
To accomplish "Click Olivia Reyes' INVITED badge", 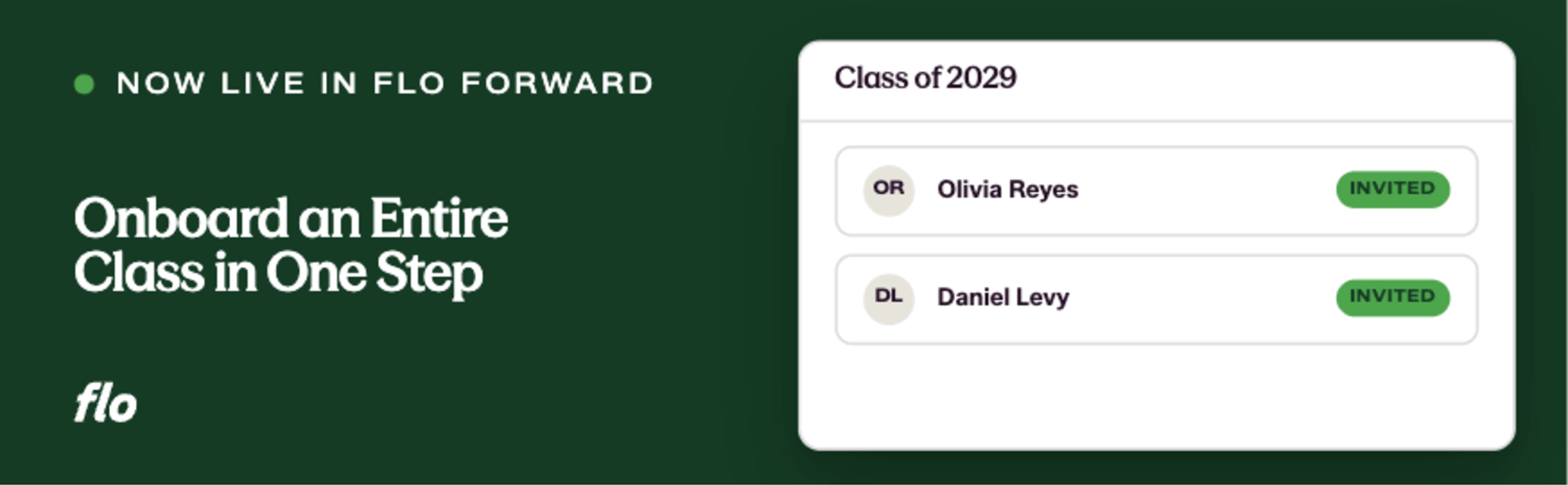I will 1392,189.
